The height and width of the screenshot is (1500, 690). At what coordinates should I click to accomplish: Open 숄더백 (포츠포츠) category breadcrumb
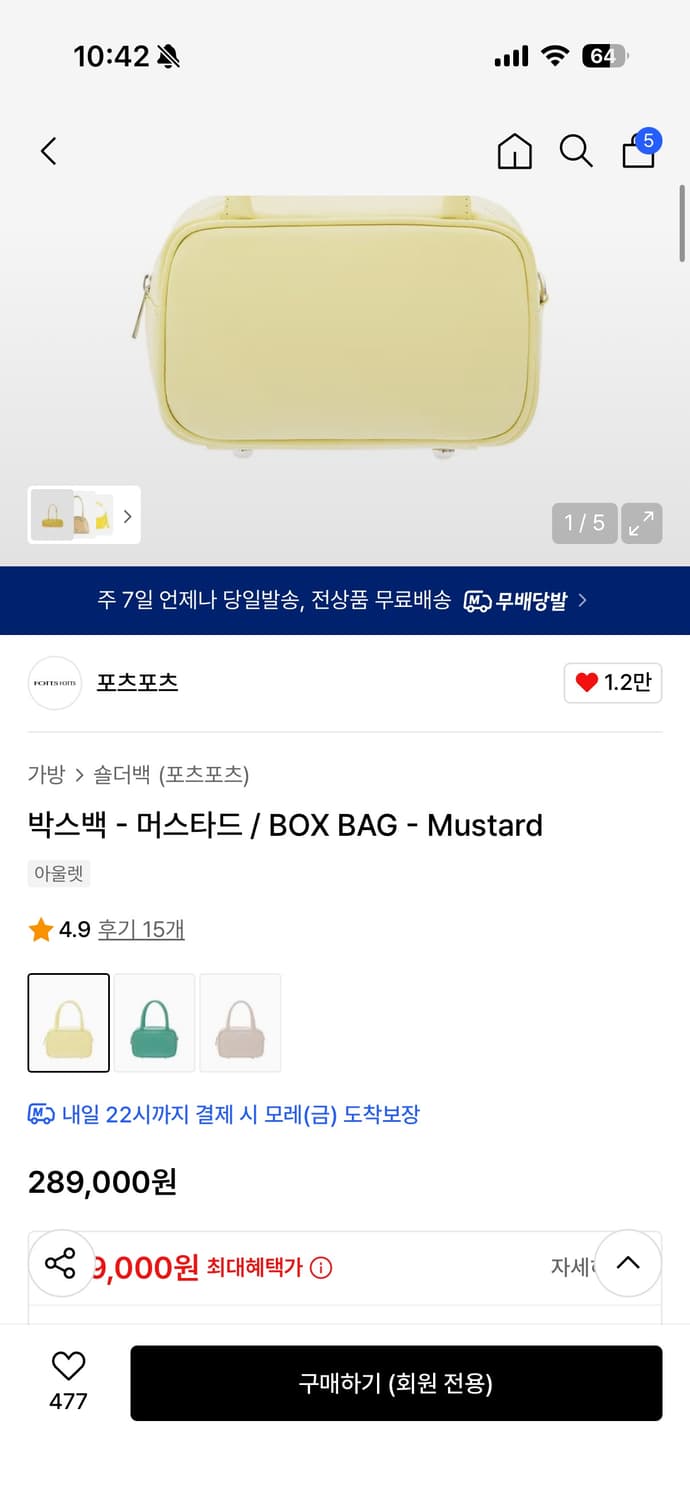171,774
